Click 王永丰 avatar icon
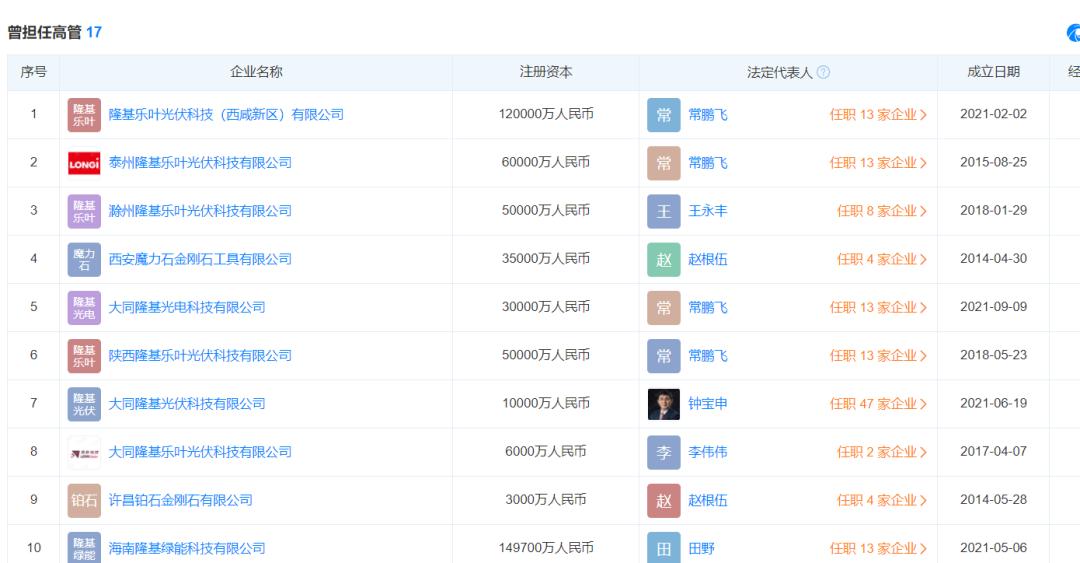 point(663,212)
